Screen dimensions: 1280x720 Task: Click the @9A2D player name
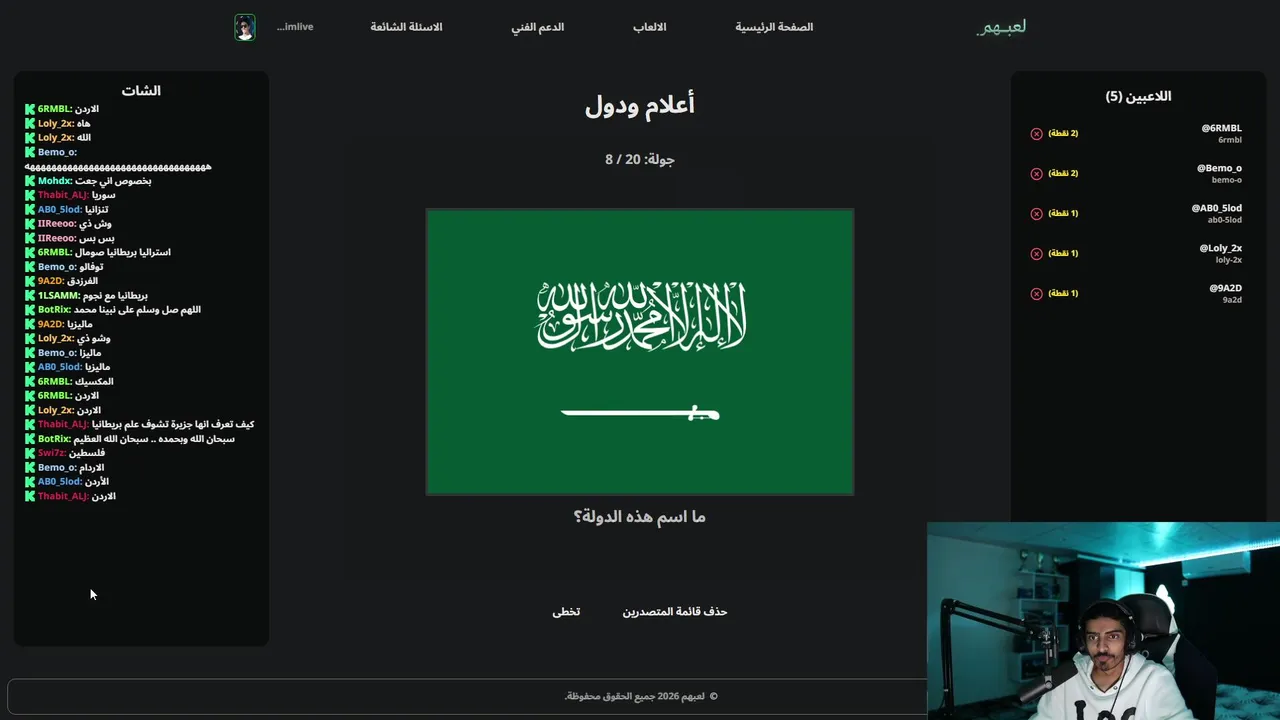(1225, 289)
